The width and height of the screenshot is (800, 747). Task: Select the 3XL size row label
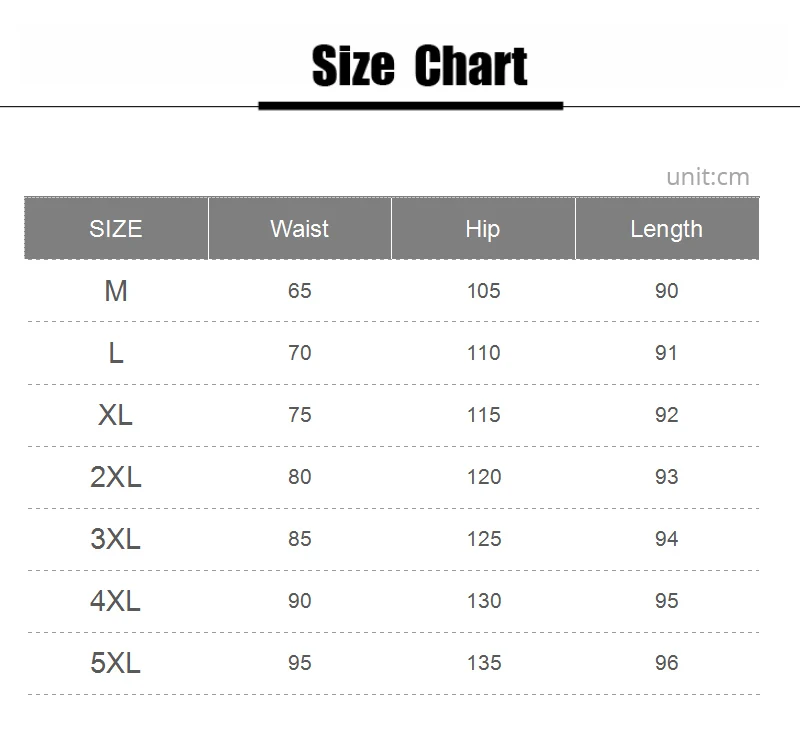(115, 539)
